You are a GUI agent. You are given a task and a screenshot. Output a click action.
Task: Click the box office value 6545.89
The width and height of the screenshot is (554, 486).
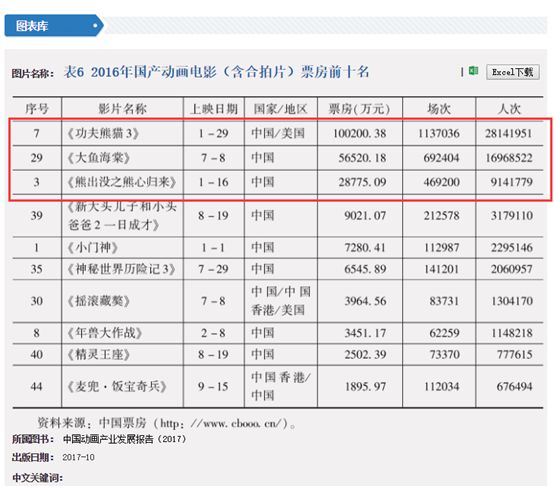pyautogui.click(x=365, y=269)
